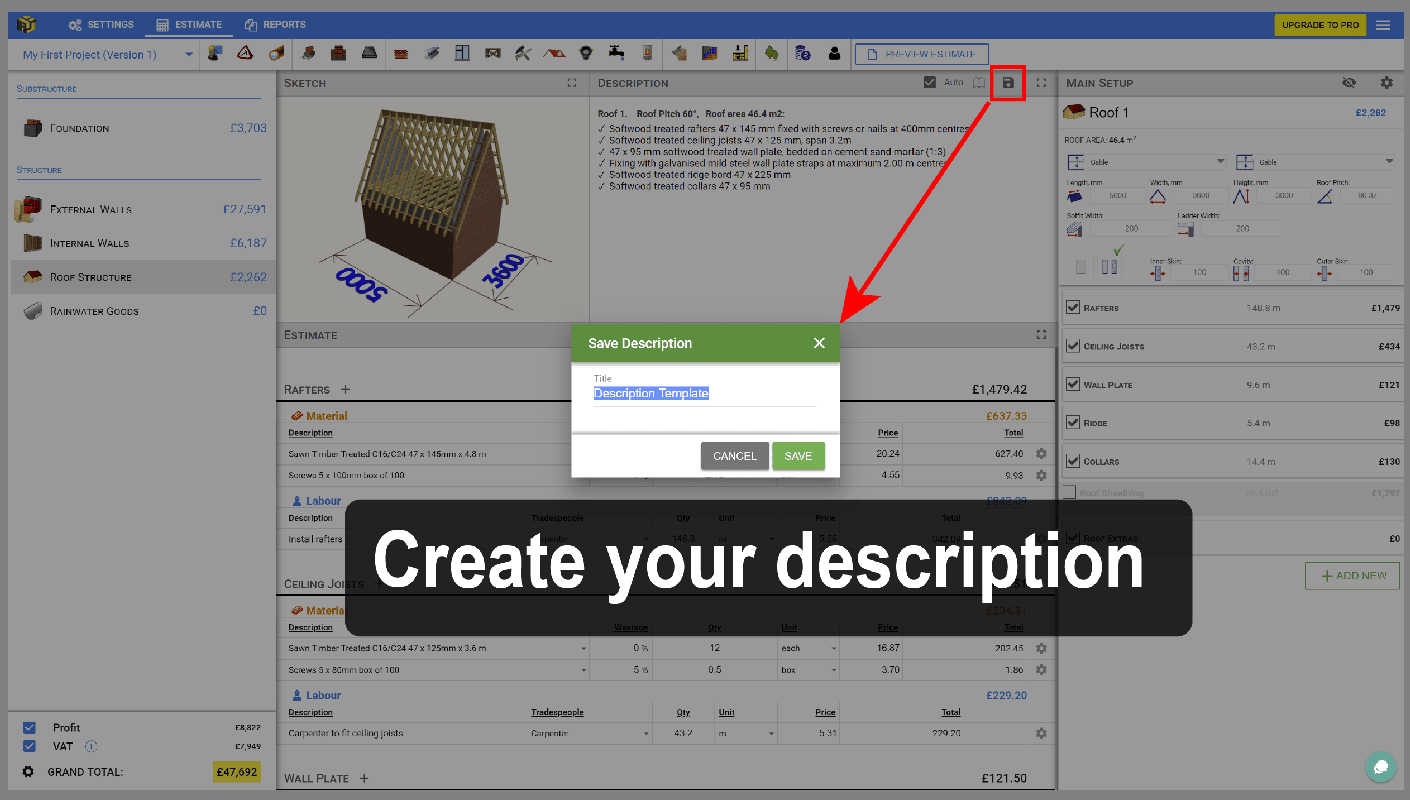The image size is (1410, 800).
Task: Select the solid wall type icon
Action: pos(1081,268)
